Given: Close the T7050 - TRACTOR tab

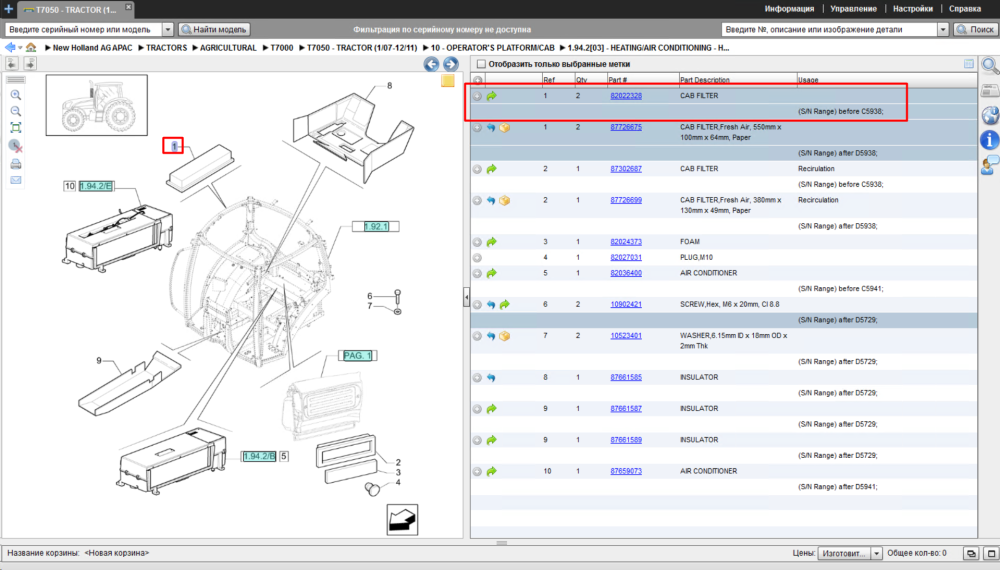Looking at the screenshot, I should pos(128,7).
